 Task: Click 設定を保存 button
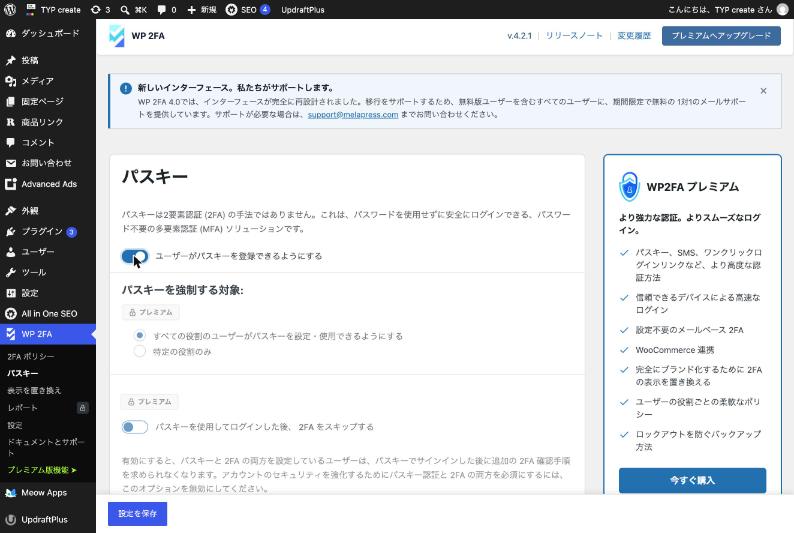[x=137, y=514]
